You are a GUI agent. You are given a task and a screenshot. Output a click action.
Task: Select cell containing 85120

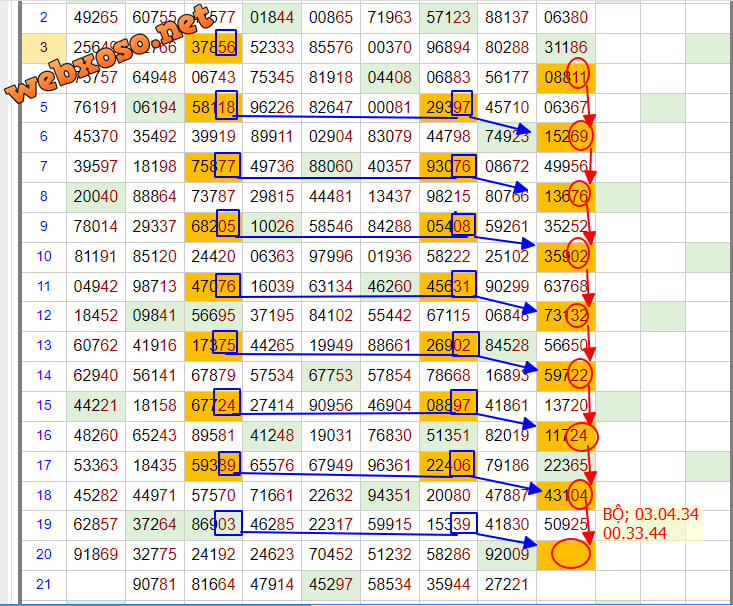point(155,256)
